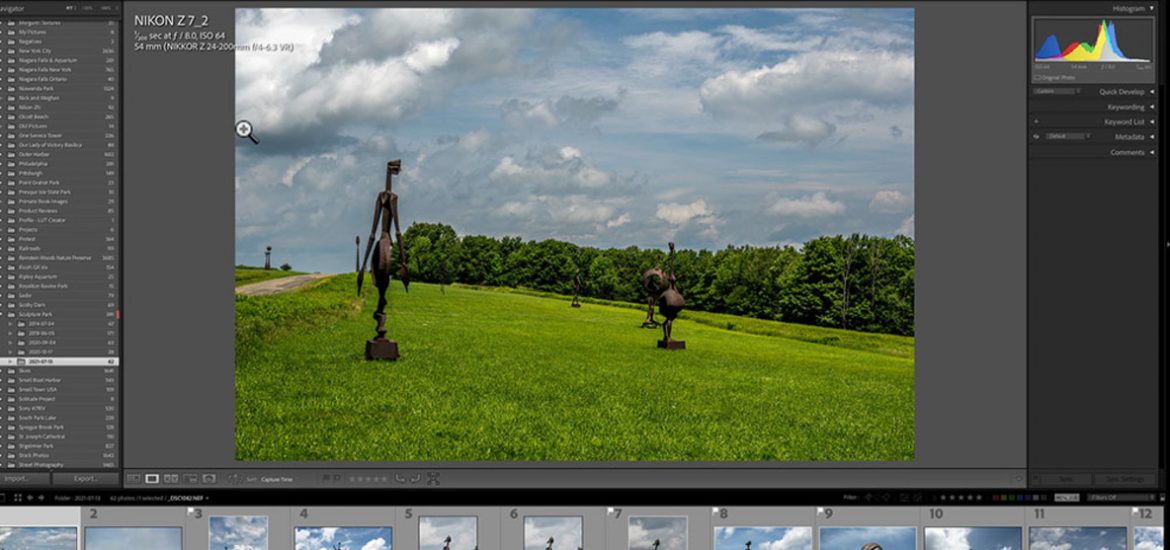Open Compare view from toolbar

click(x=171, y=479)
